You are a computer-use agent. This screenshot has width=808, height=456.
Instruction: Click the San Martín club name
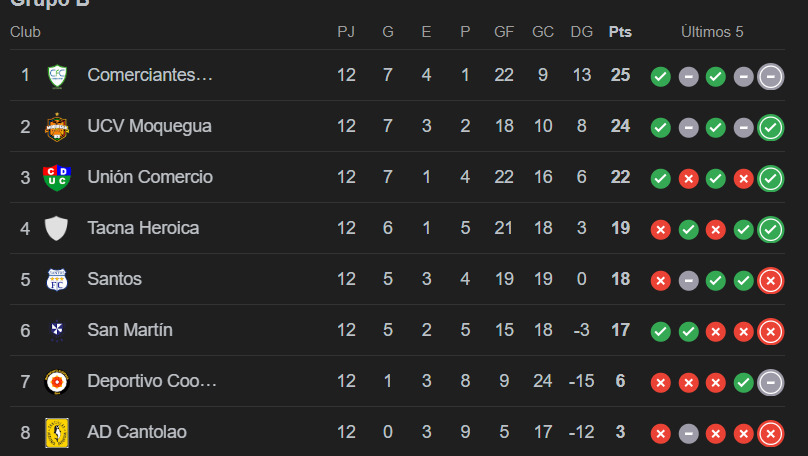[x=130, y=330]
